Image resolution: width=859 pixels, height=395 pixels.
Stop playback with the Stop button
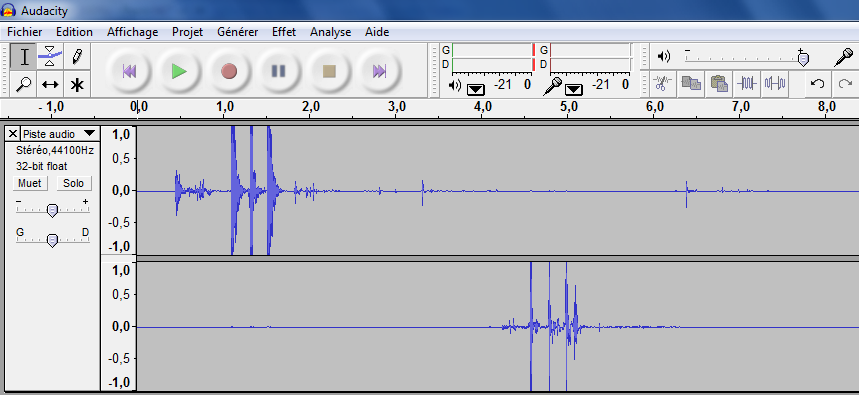329,71
